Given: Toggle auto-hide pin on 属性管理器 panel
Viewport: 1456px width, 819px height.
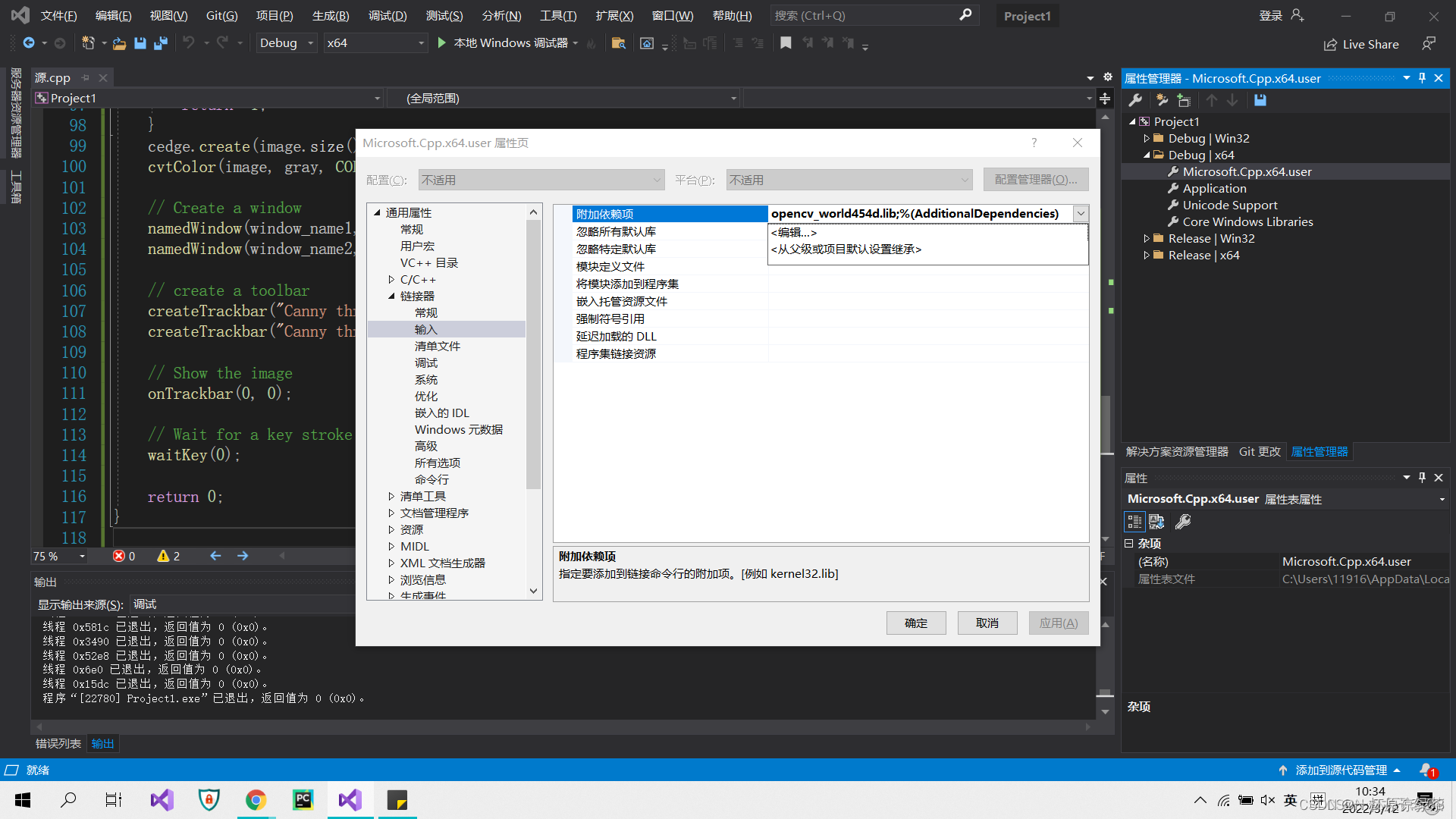Looking at the screenshot, I should point(1421,77).
